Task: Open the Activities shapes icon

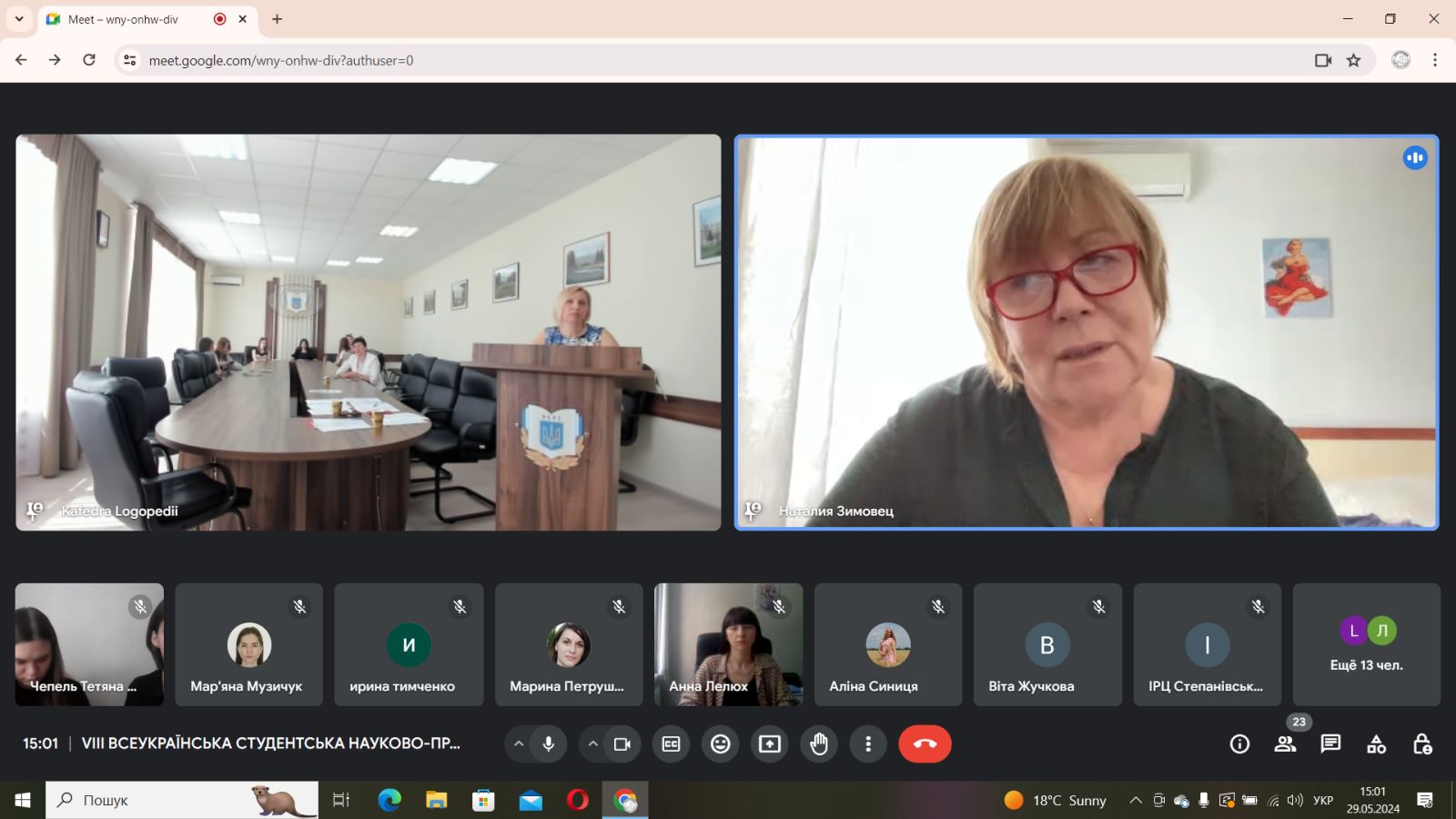Action: (1376, 744)
